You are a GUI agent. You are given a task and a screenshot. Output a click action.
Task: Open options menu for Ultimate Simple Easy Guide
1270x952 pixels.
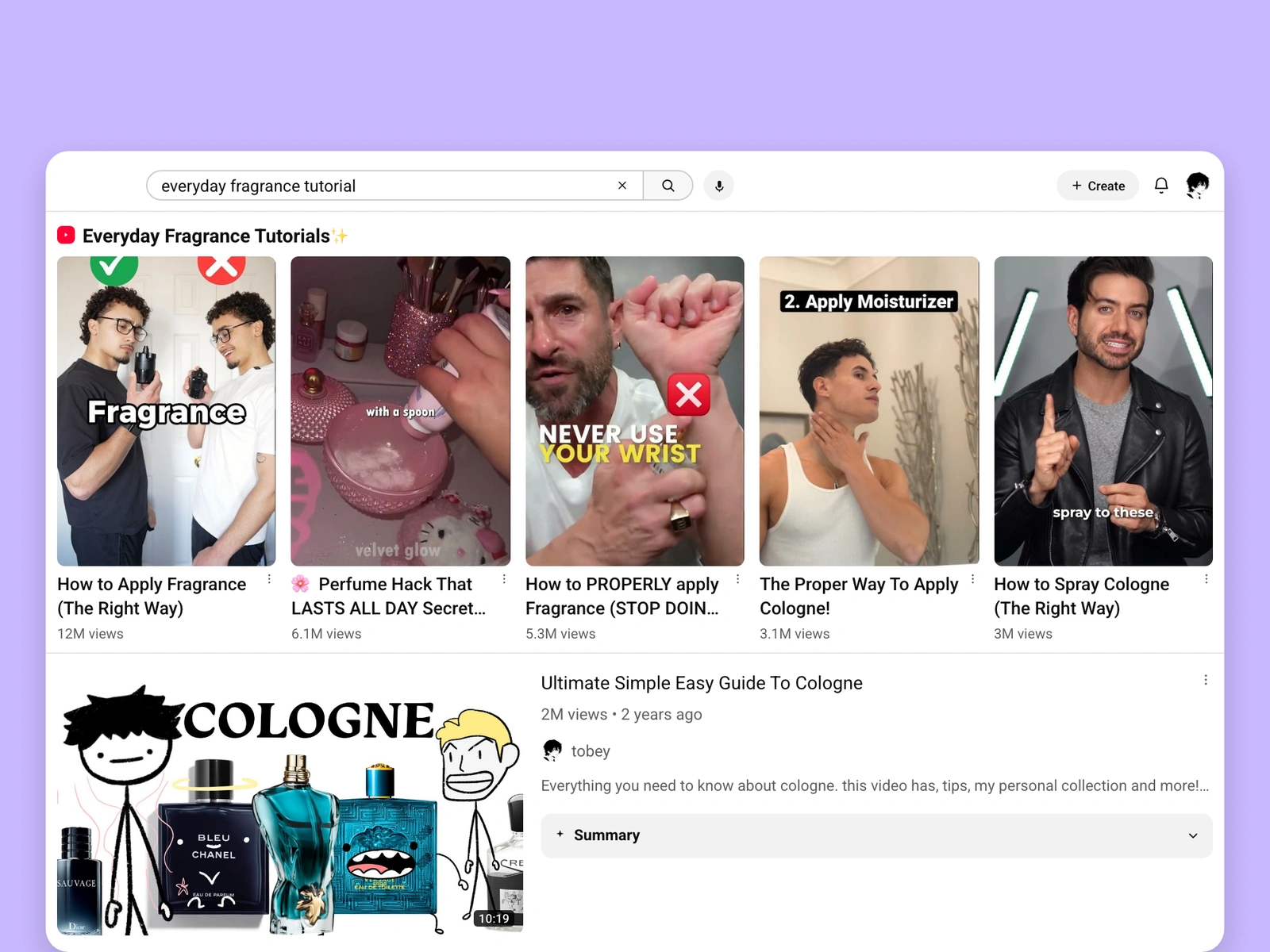pyautogui.click(x=1206, y=681)
